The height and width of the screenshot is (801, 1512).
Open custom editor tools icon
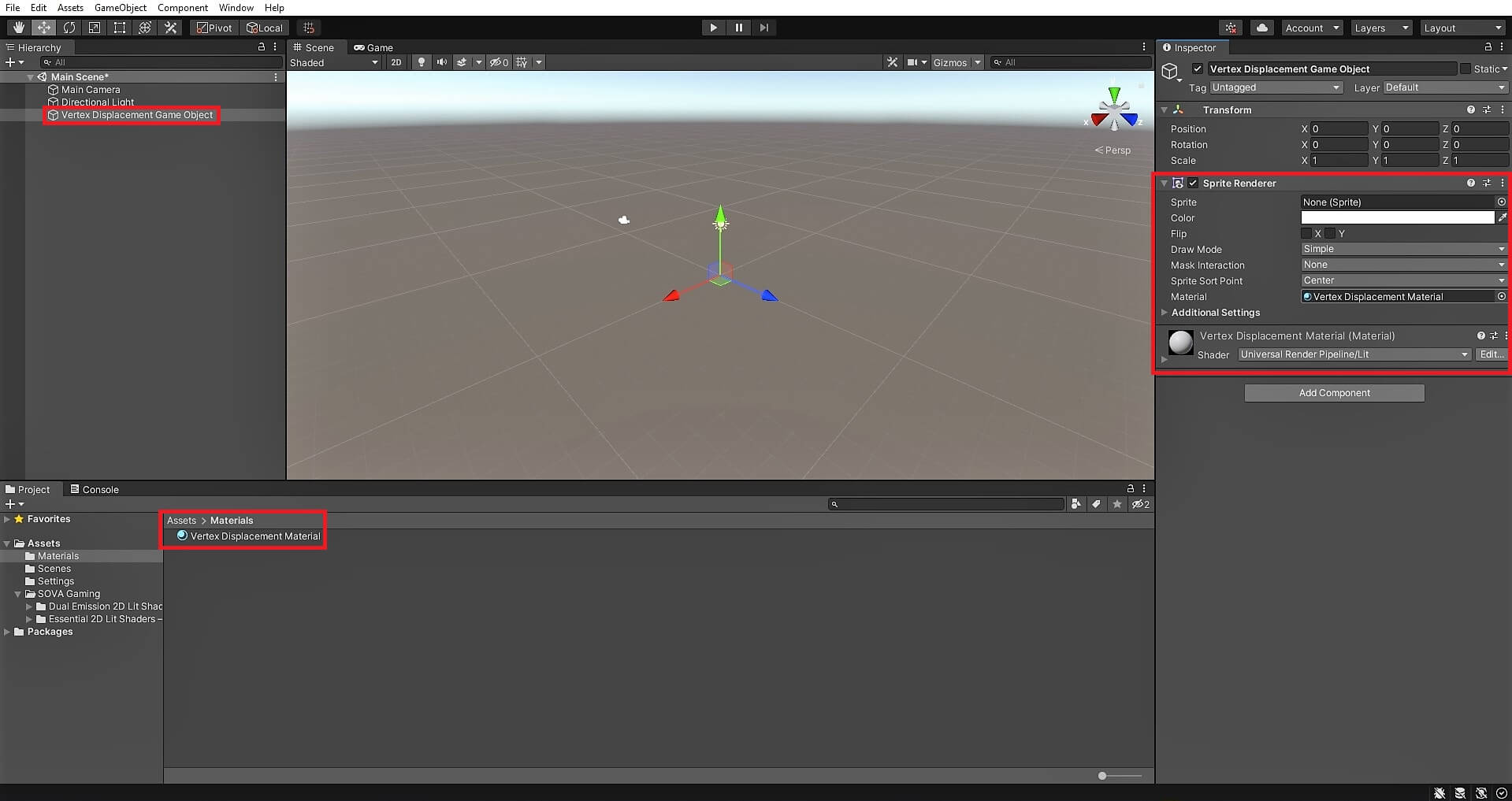point(169,28)
